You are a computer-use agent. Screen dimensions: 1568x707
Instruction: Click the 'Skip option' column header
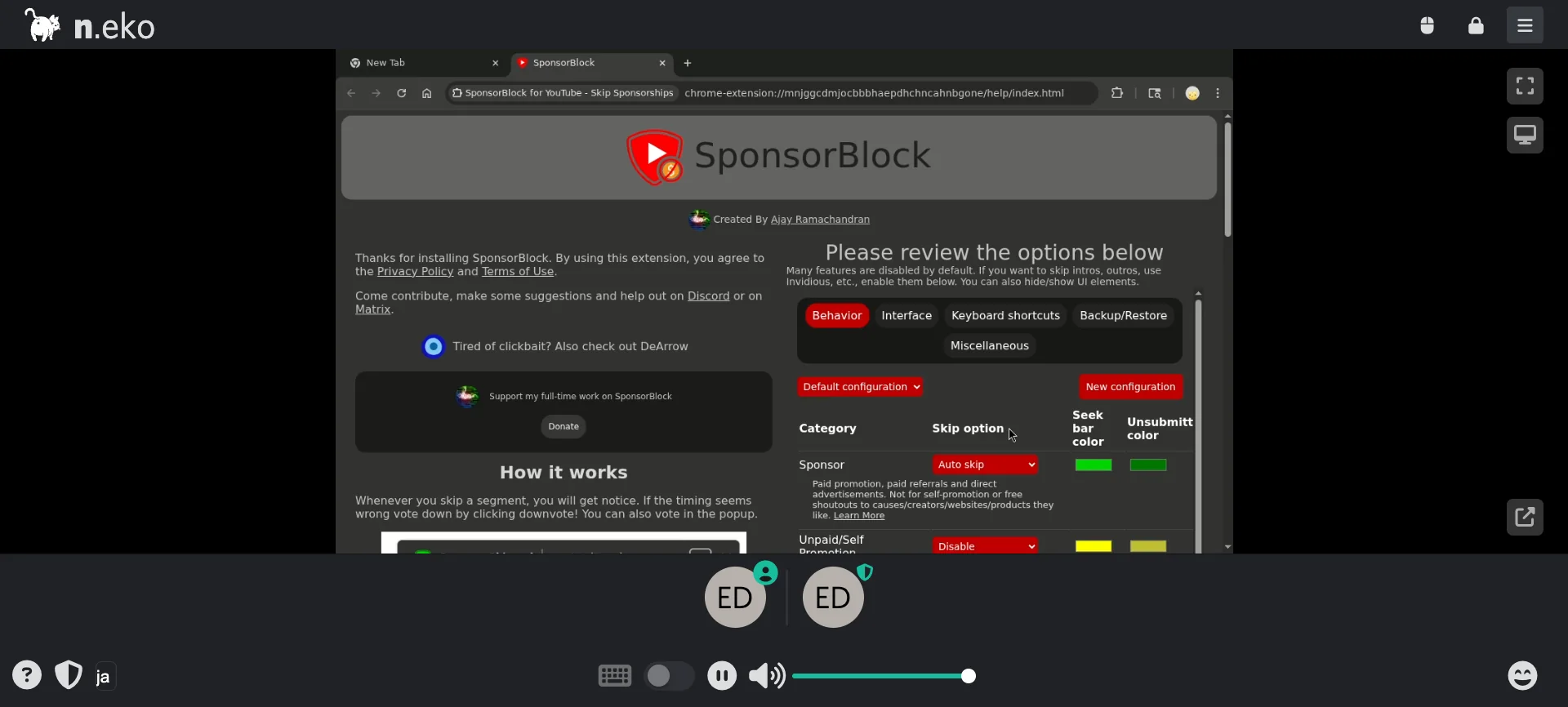tap(968, 429)
